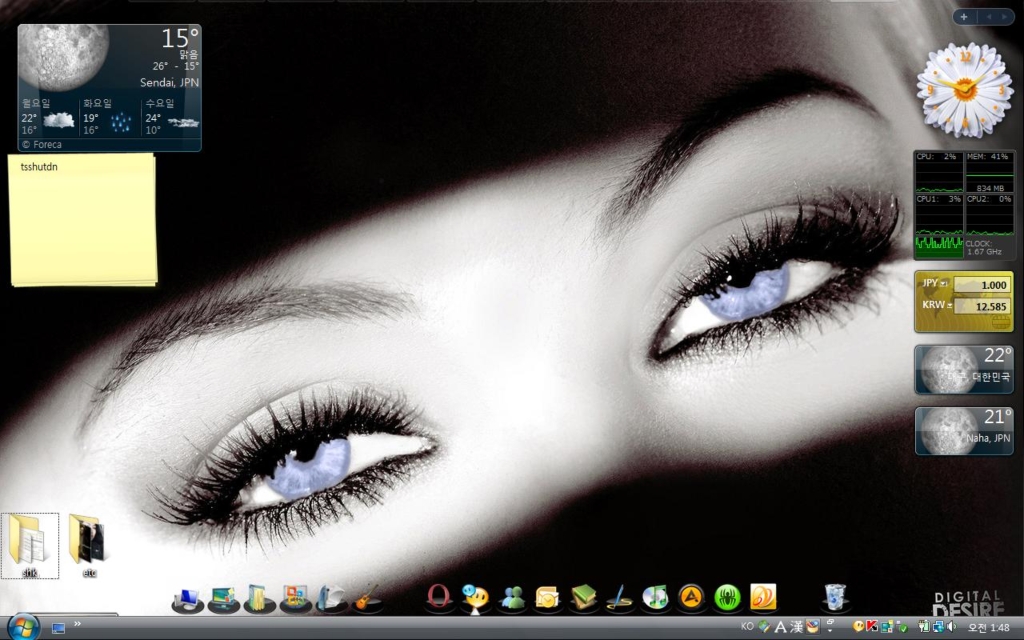Click the tsshutdn sticky note
This screenshot has width=1024, height=640.
tap(84, 219)
